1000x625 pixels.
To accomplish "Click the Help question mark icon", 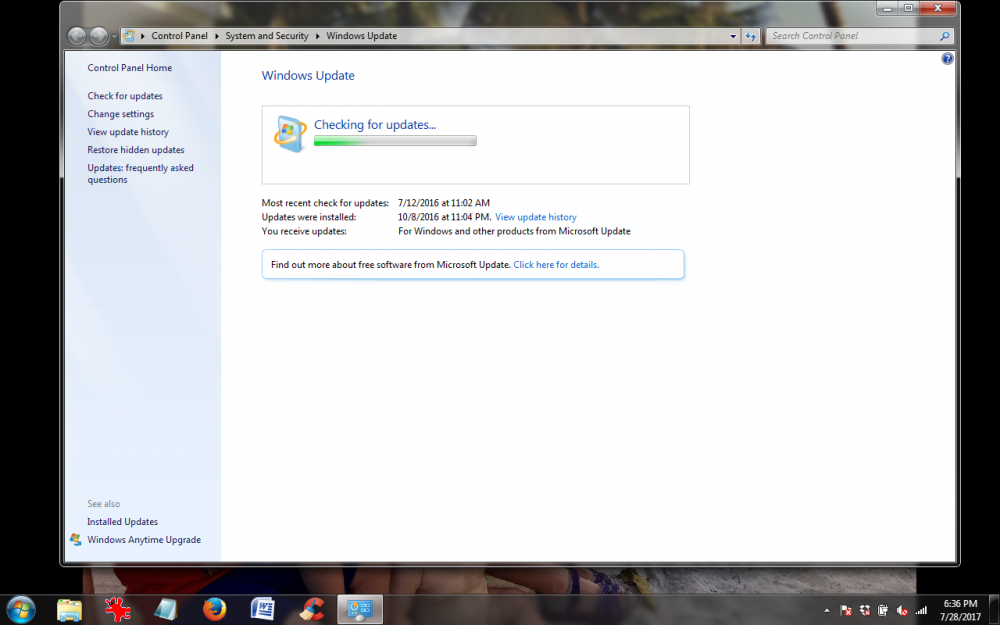I will (x=947, y=58).
